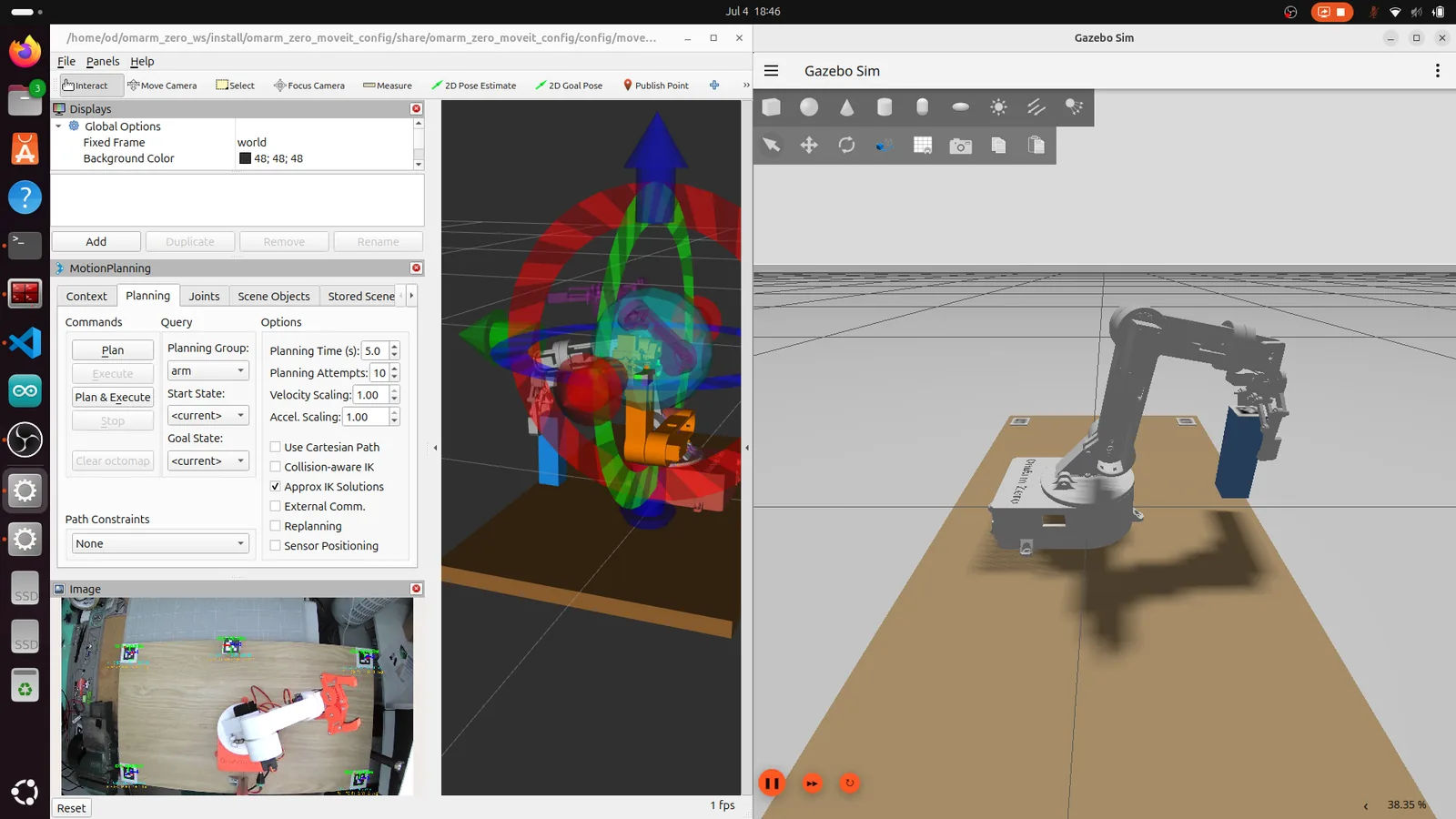Add a point light in Gazebo
This screenshot has height=819, width=1456.
(x=998, y=107)
